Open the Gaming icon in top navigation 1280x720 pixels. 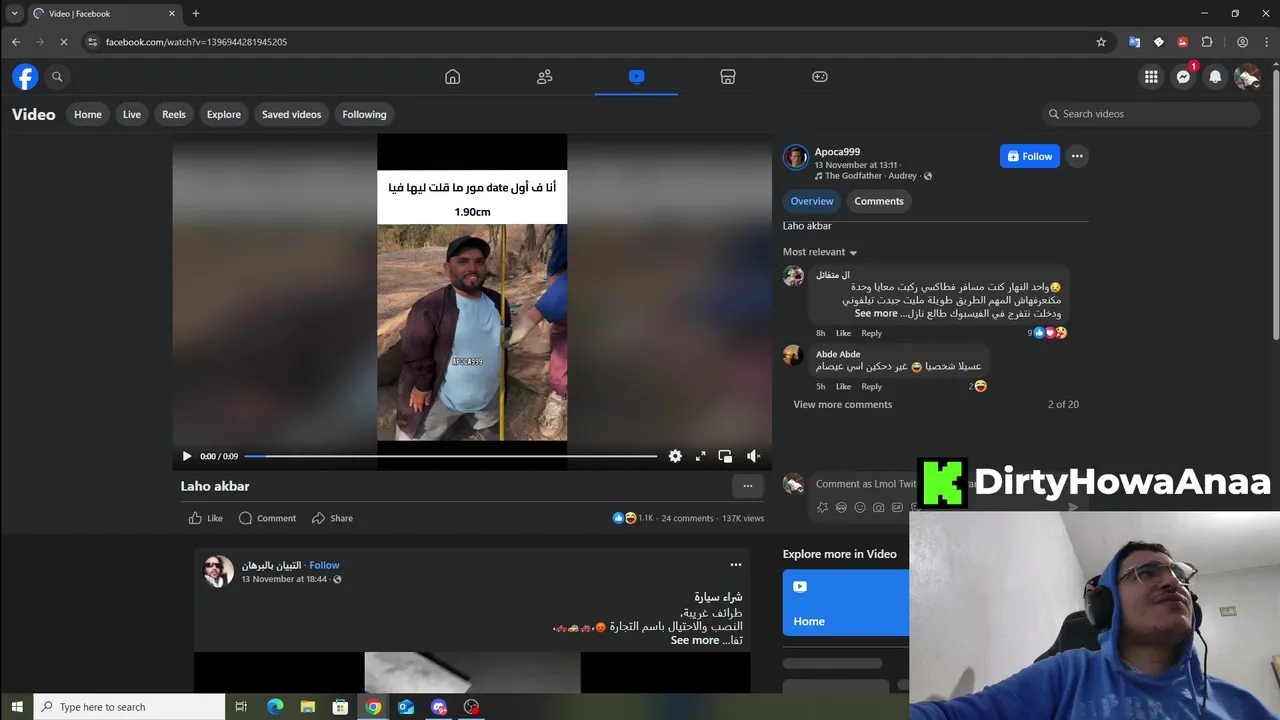[x=820, y=77]
